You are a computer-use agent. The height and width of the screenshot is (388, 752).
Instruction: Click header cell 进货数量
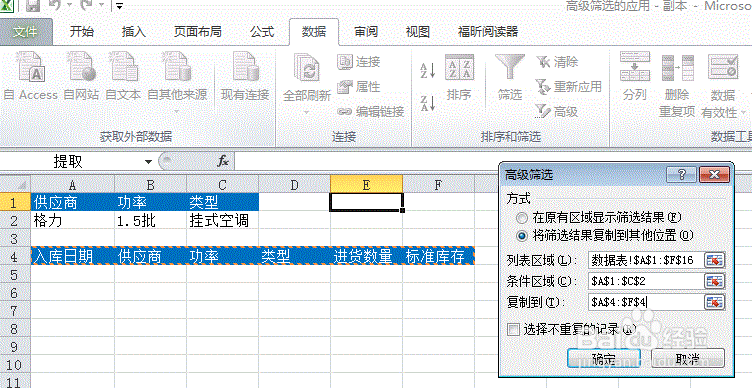click(366, 257)
